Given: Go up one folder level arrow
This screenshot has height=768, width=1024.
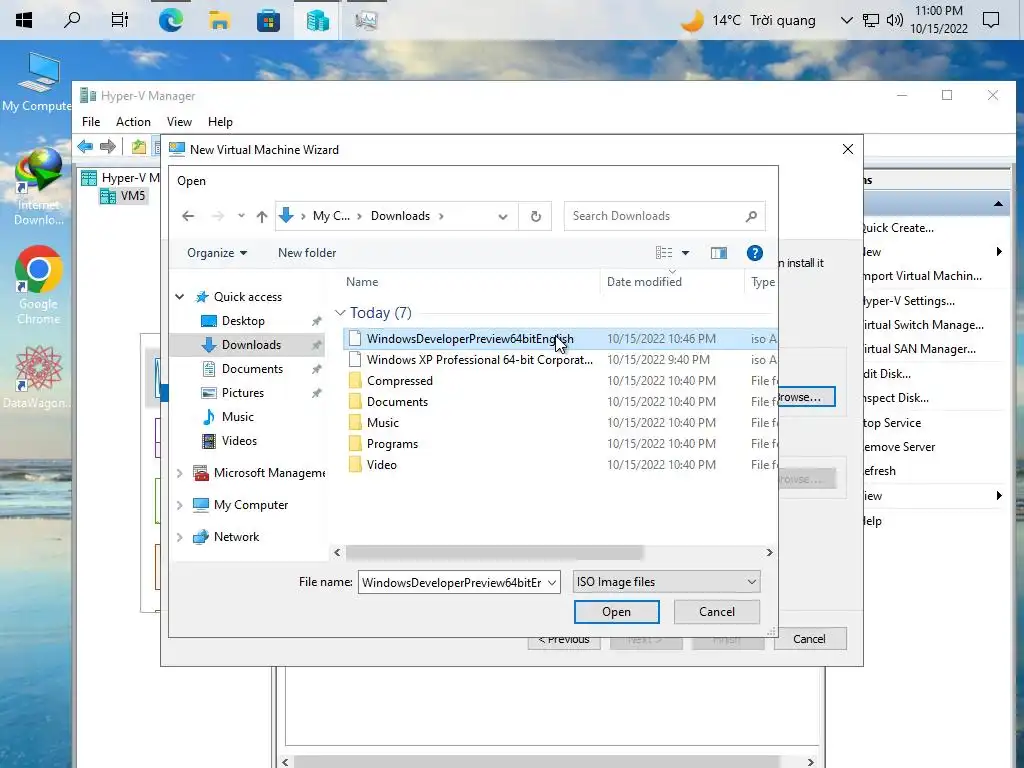Looking at the screenshot, I should coord(262,216).
